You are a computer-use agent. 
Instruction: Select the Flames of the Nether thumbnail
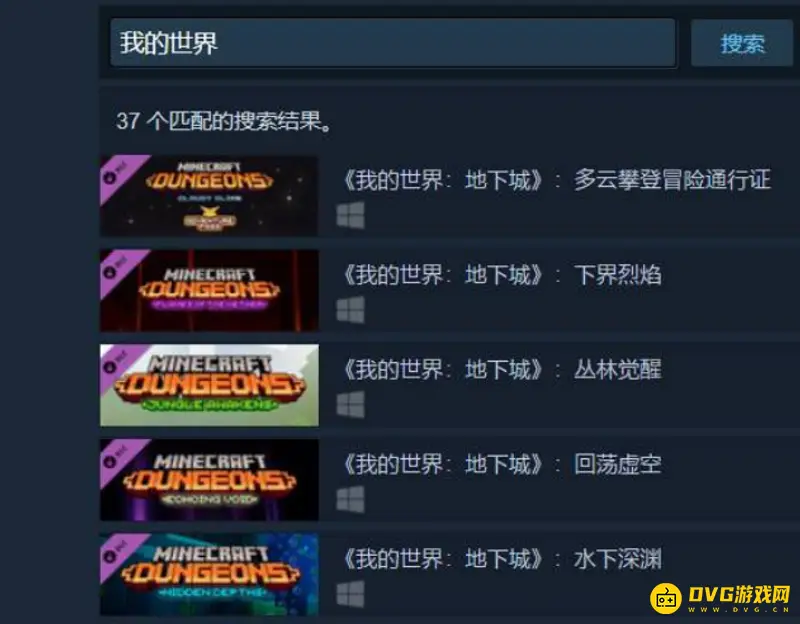(209, 290)
